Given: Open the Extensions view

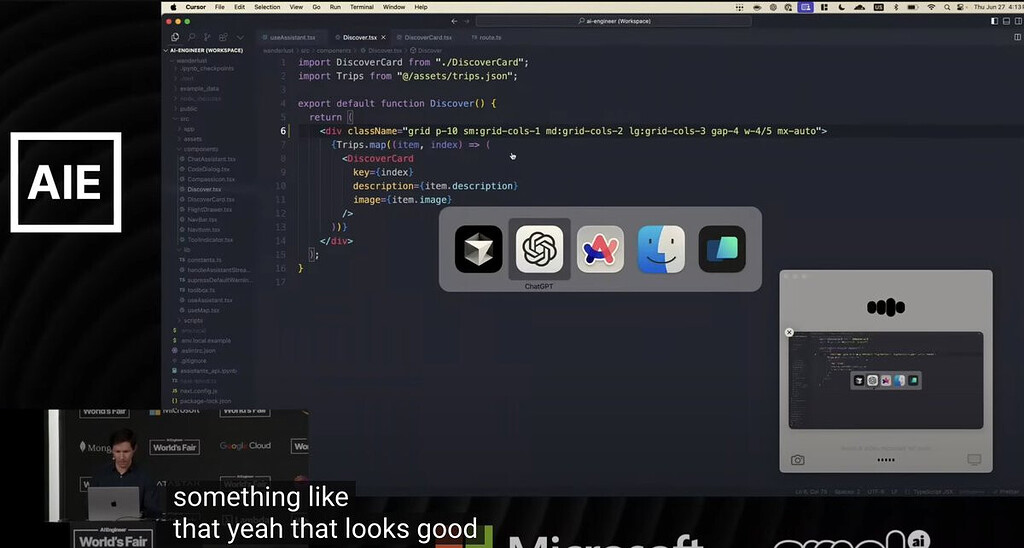Looking at the screenshot, I should tap(224, 37).
